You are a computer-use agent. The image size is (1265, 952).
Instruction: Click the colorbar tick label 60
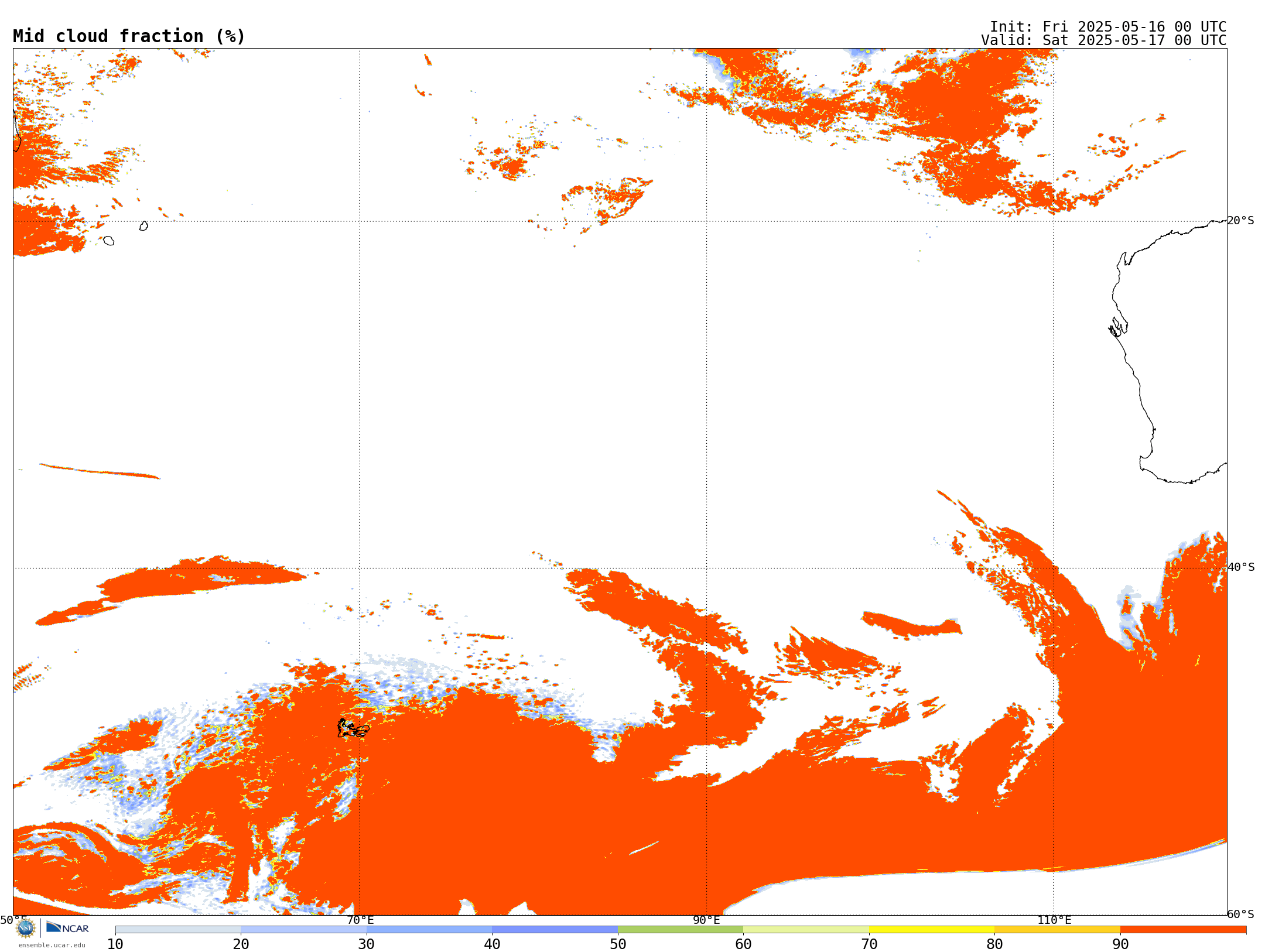(x=743, y=944)
